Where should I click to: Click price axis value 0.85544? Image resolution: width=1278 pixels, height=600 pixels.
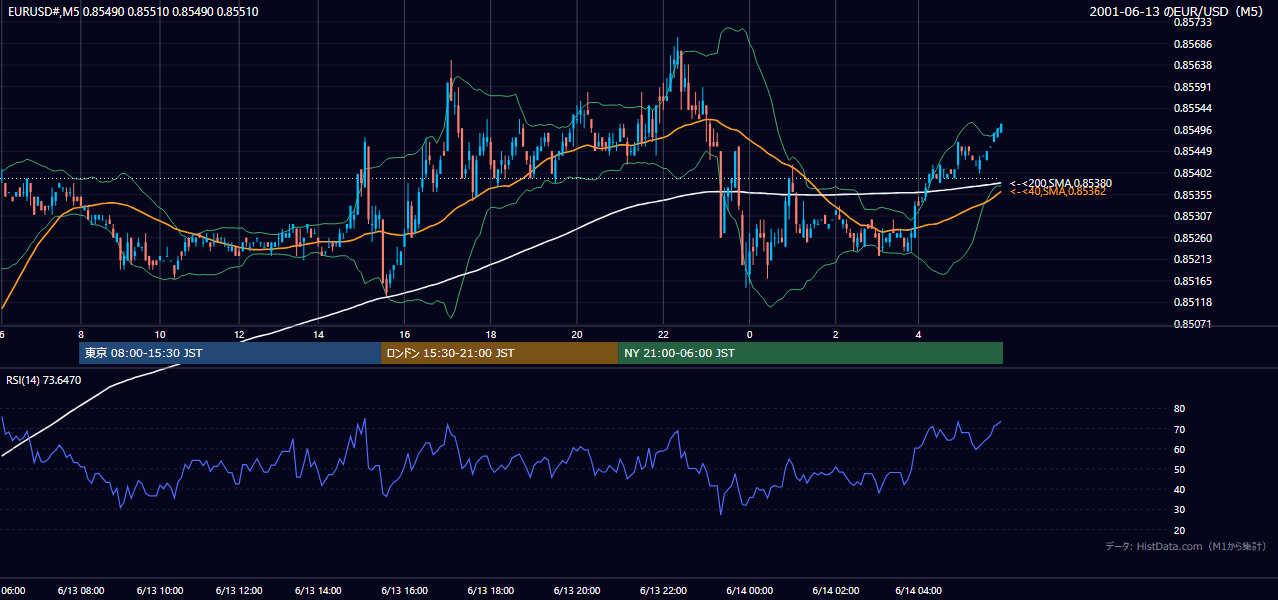[x=1192, y=108]
